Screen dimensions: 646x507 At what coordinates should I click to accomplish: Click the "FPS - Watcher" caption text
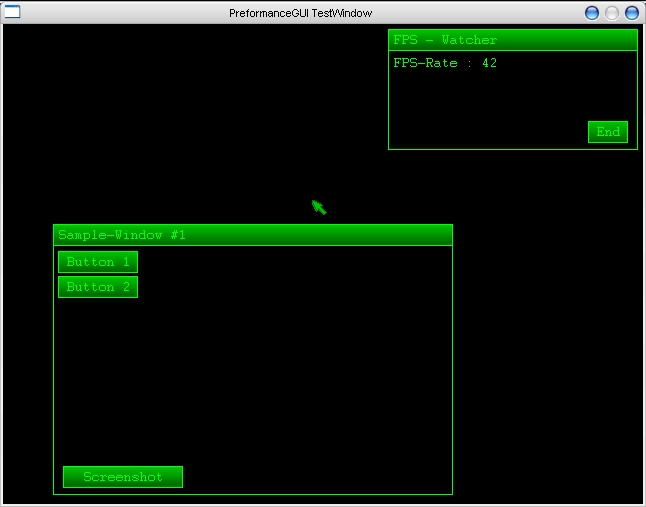[x=444, y=40]
